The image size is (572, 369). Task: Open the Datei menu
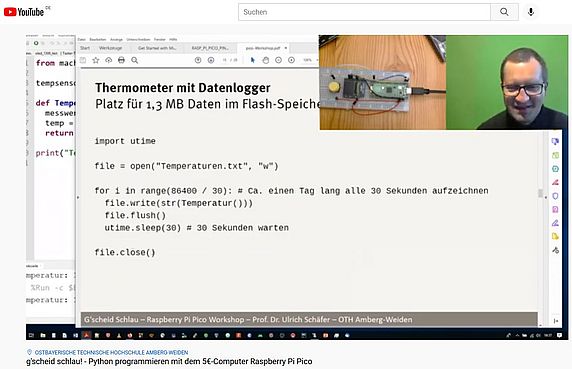(81, 39)
